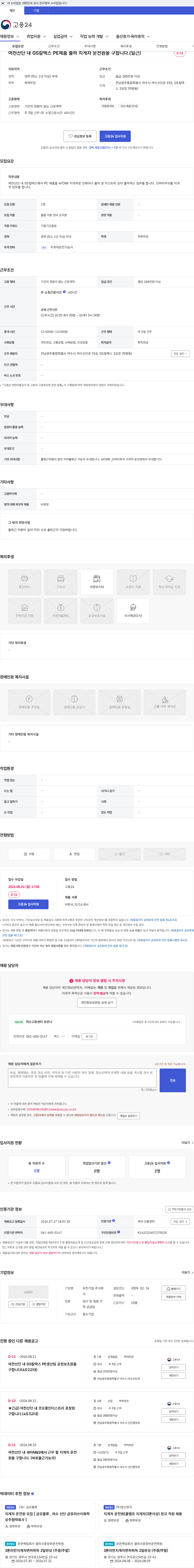Open 더보기 for 입사지원 현황
194x1568 pixels.
187,1142
